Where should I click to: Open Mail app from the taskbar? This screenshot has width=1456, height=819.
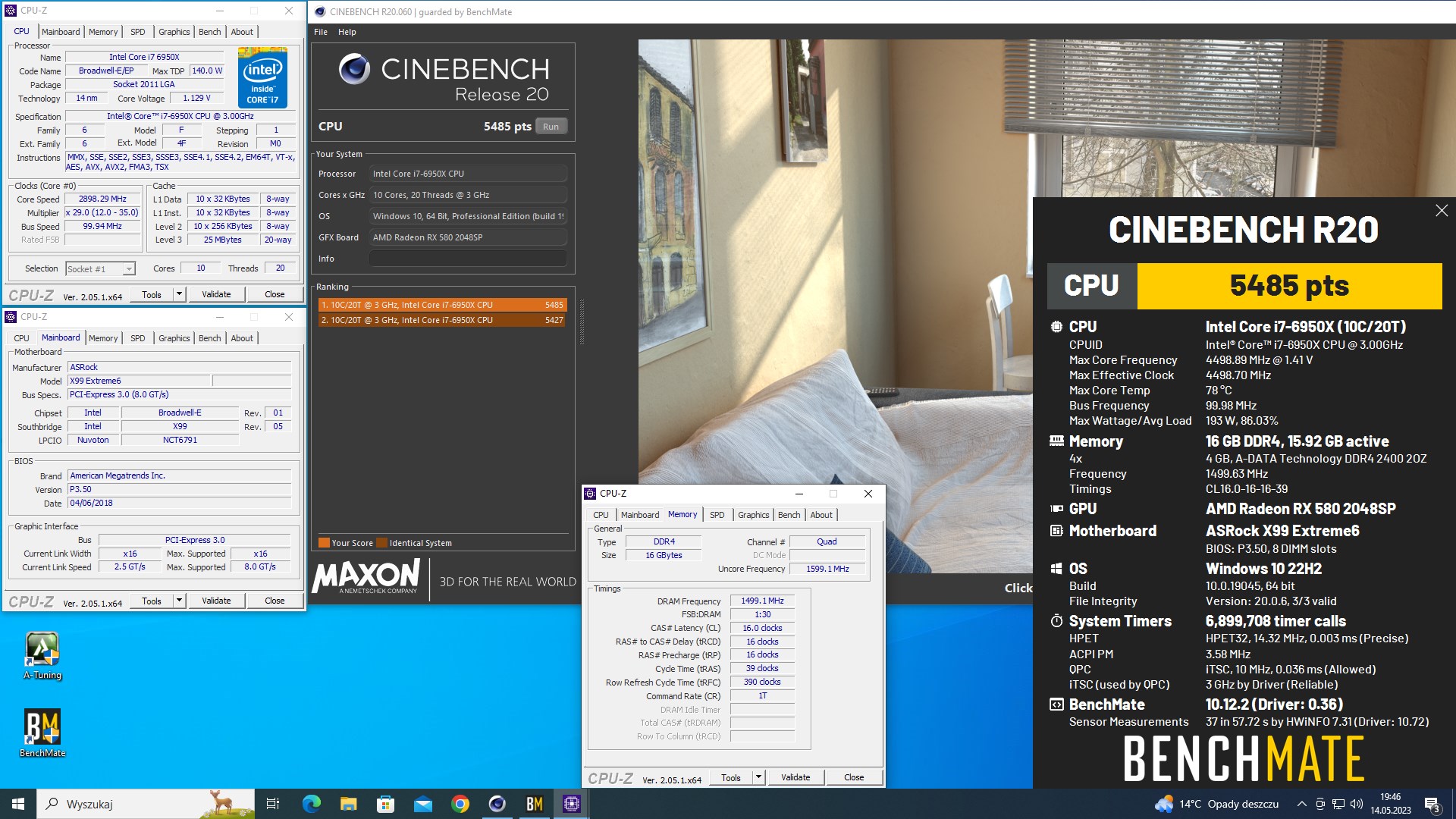422,804
